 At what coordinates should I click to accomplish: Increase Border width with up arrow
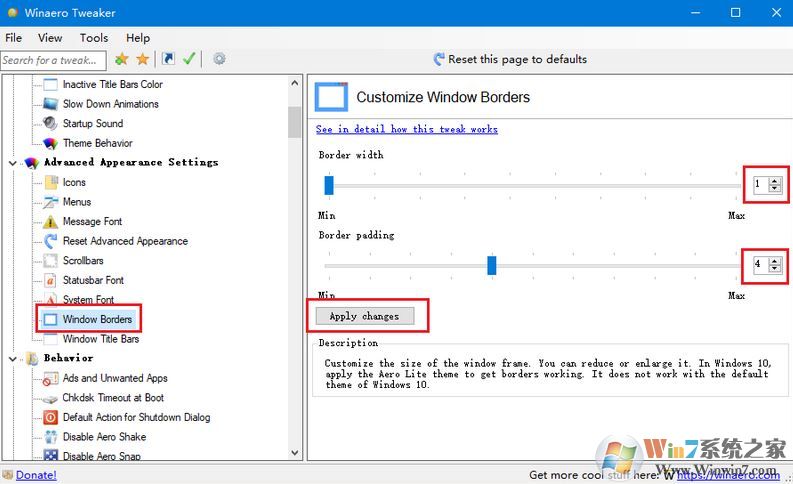click(x=774, y=180)
